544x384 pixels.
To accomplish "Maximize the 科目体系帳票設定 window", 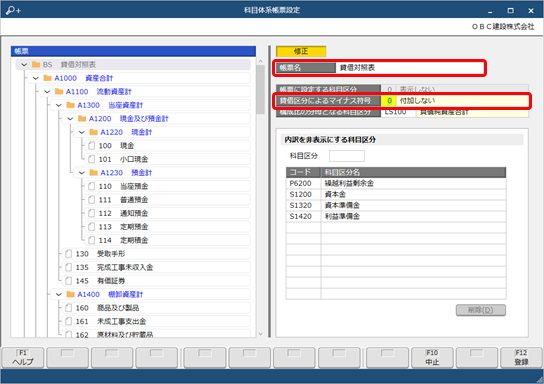I will [510, 10].
